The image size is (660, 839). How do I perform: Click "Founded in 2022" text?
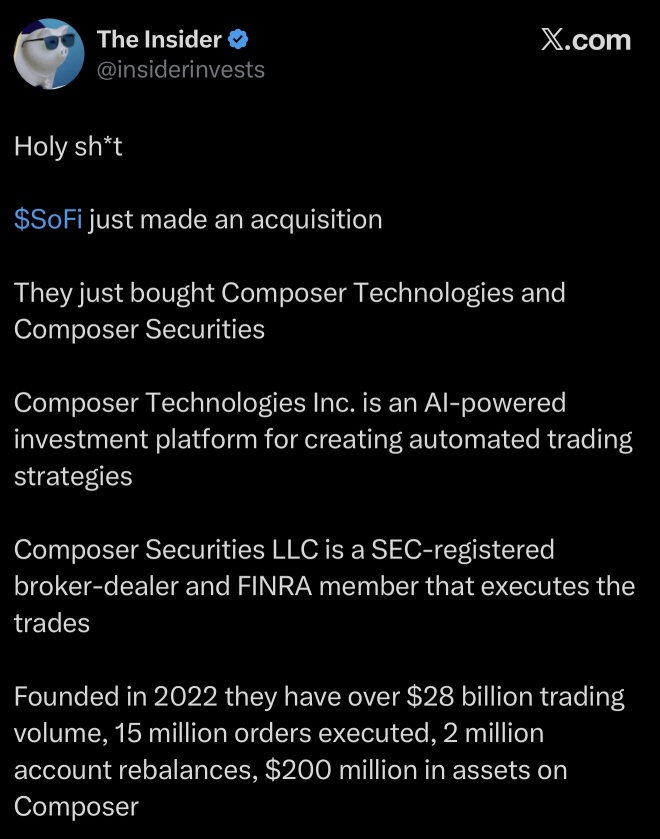click(x=116, y=697)
